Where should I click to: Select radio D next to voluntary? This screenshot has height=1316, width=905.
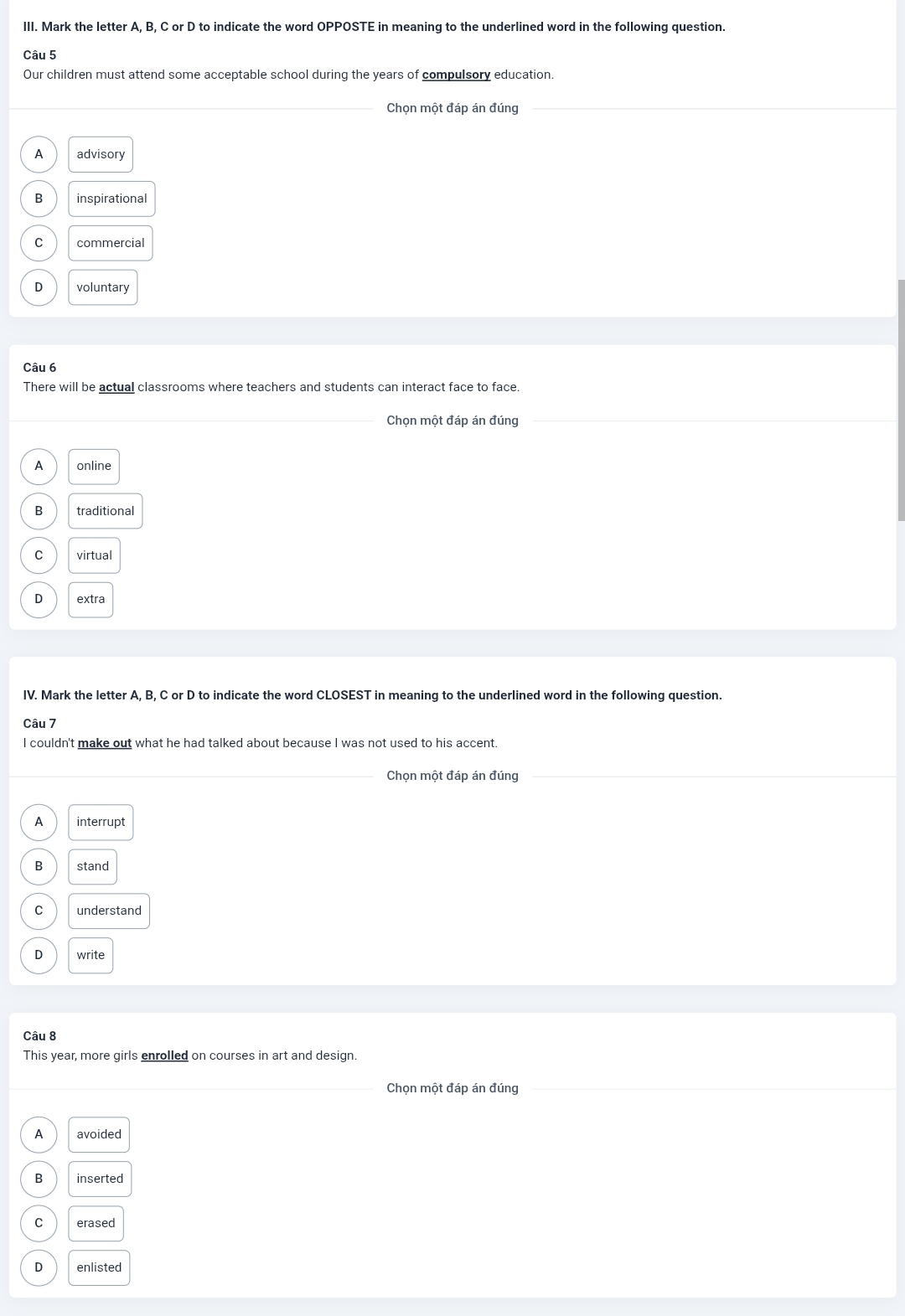39,287
